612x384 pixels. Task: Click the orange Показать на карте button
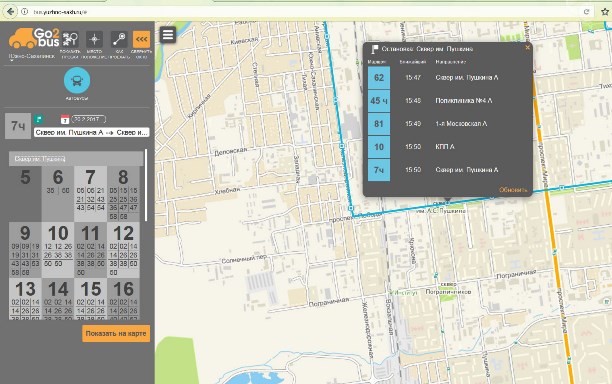116,334
